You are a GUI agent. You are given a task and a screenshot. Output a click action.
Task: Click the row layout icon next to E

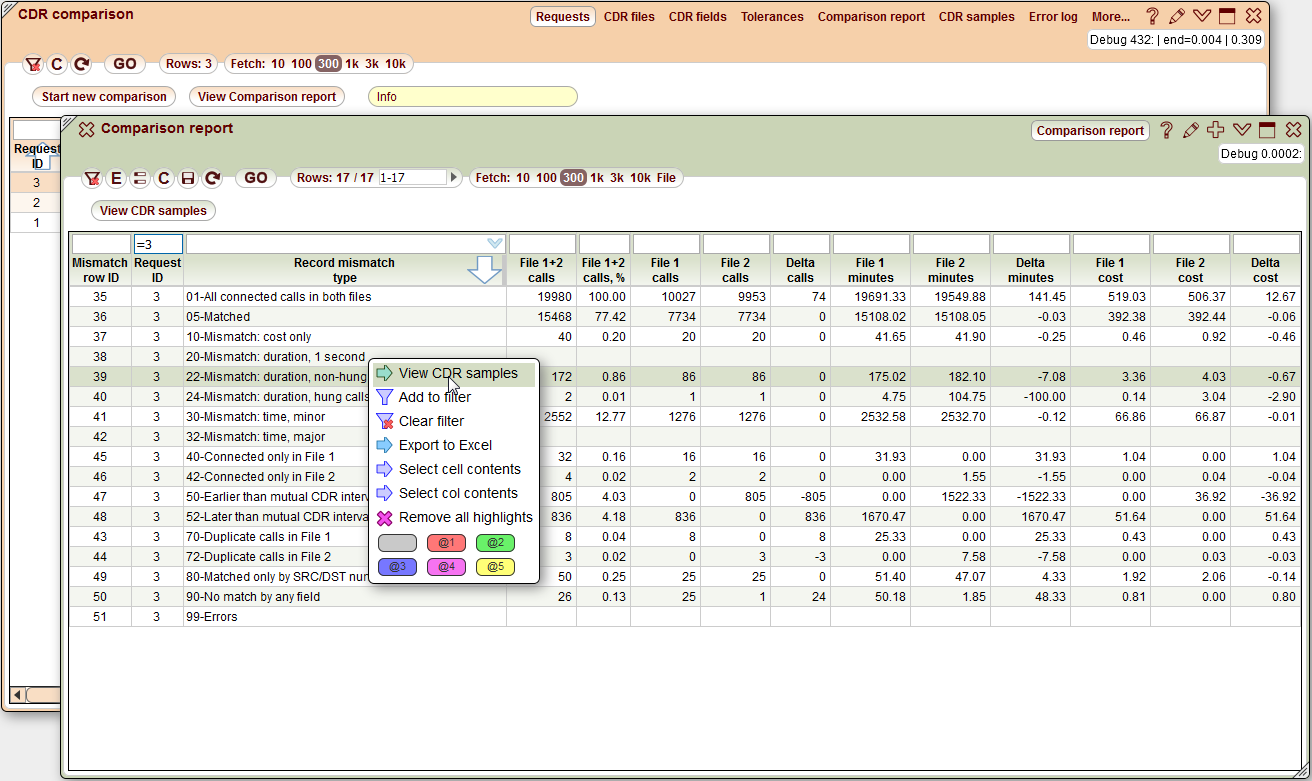pyautogui.click(x=140, y=178)
